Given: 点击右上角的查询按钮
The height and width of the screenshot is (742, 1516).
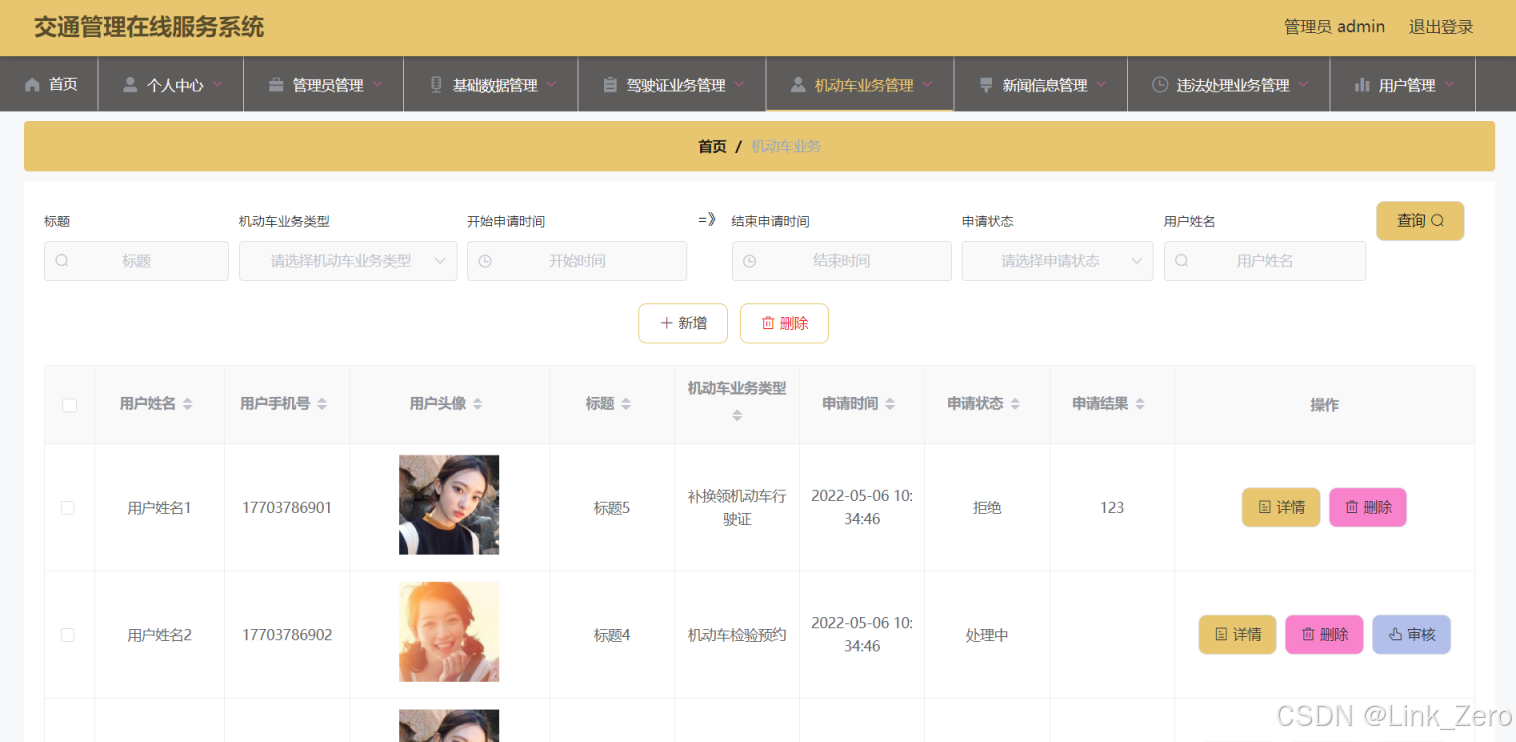Looking at the screenshot, I should (x=1420, y=220).
